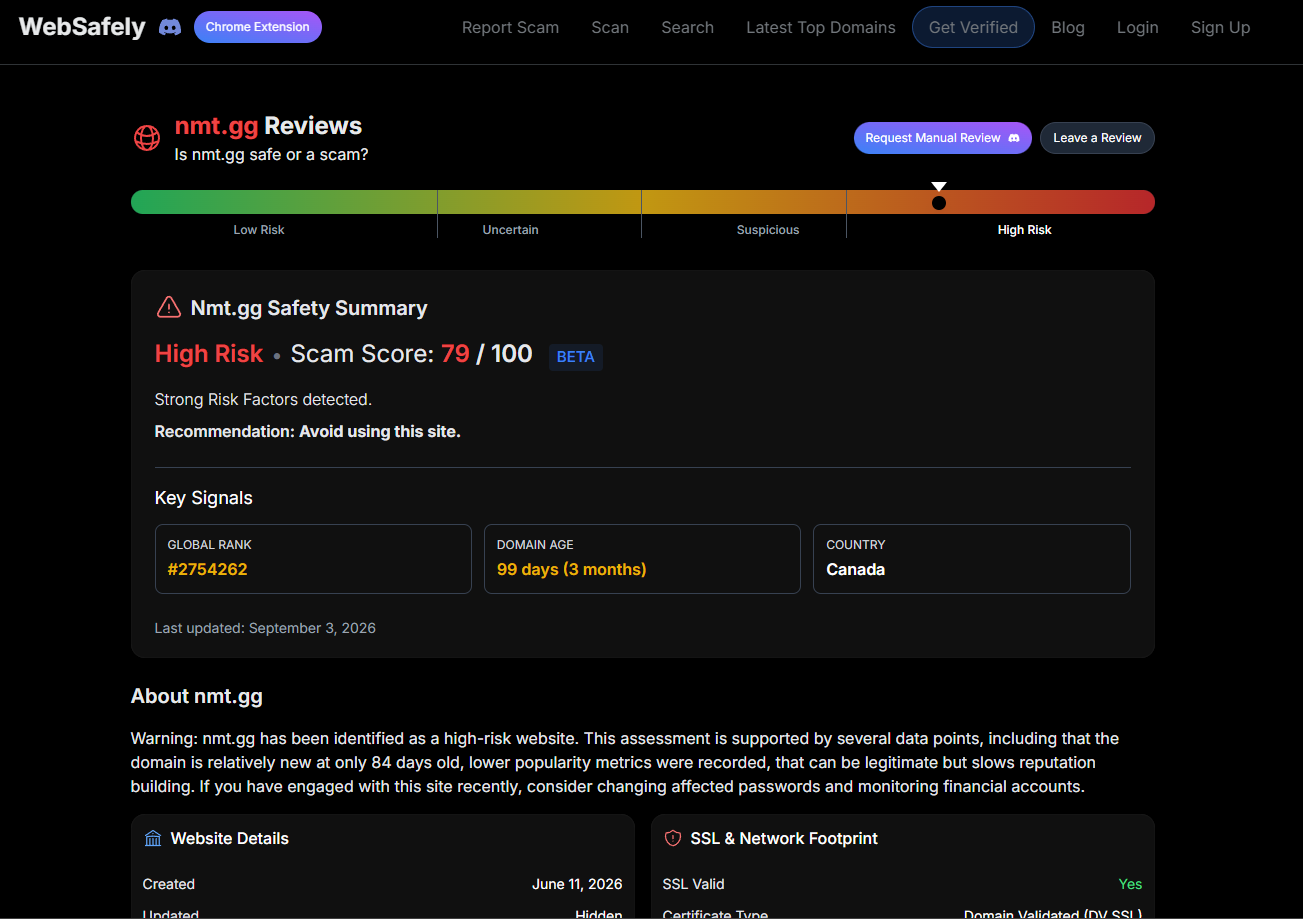Screen dimensions: 1303x919
Task: Click the Key Signals heading
Action: coord(204,498)
